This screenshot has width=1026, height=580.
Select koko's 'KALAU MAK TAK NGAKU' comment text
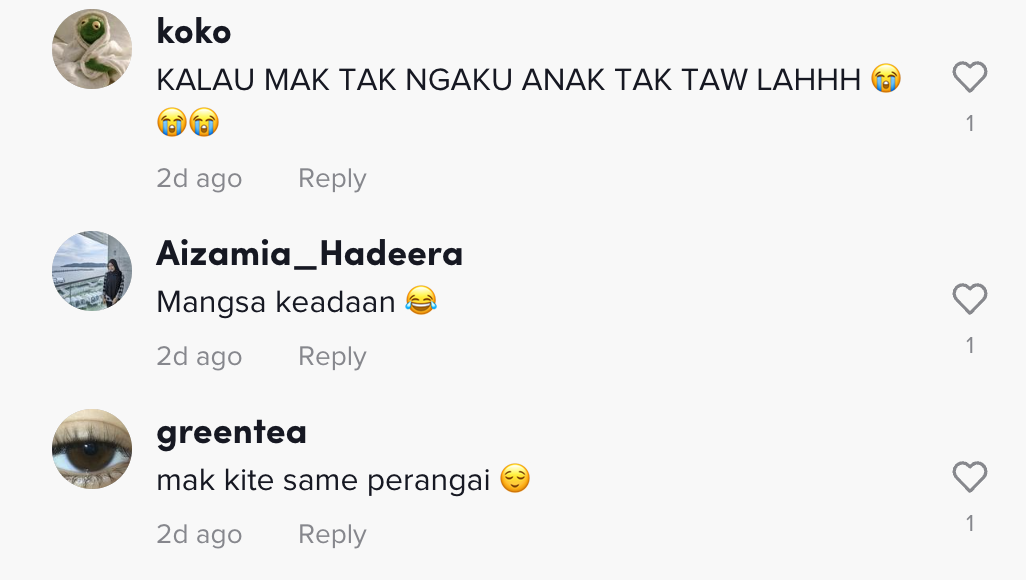click(x=529, y=100)
